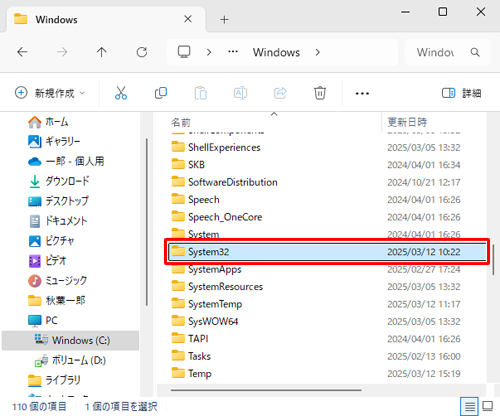The image size is (500, 416).
Task: Show hidden path segments ellipsis in address bar
Action: pos(233,52)
